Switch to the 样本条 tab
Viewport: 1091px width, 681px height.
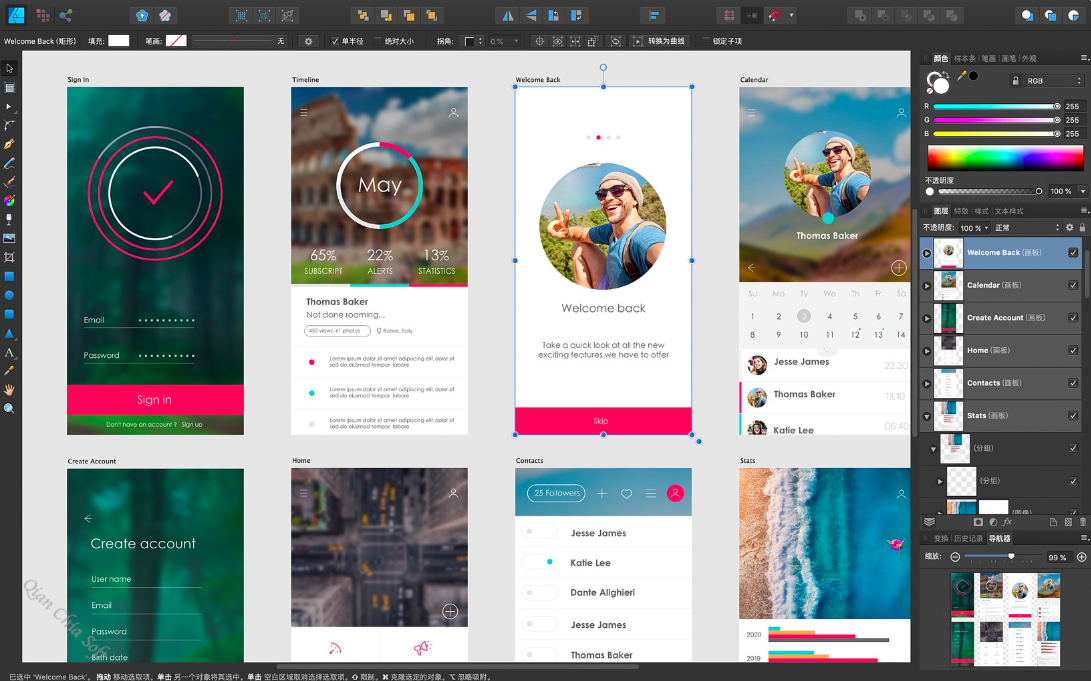click(x=964, y=58)
